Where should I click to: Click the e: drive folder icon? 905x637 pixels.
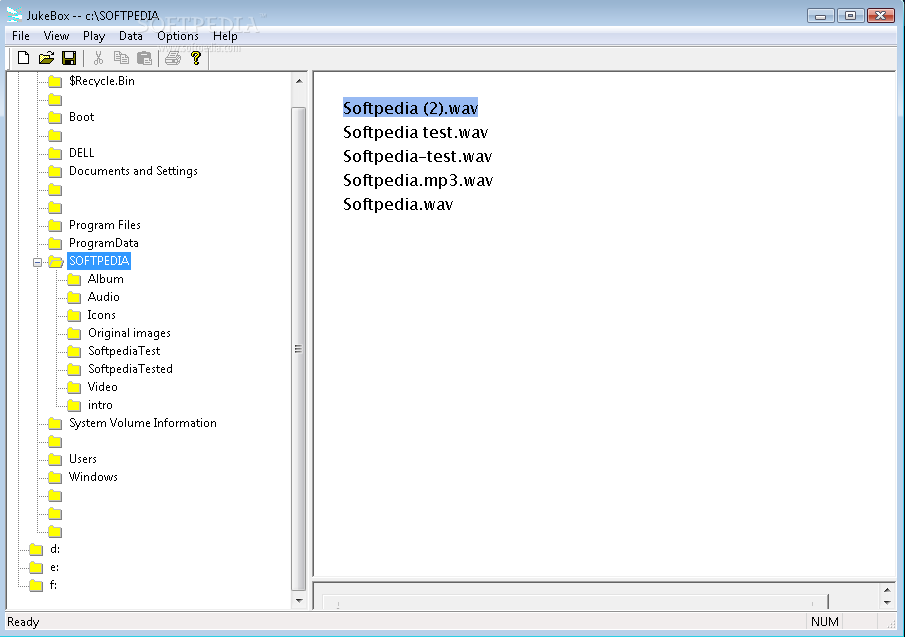click(36, 568)
